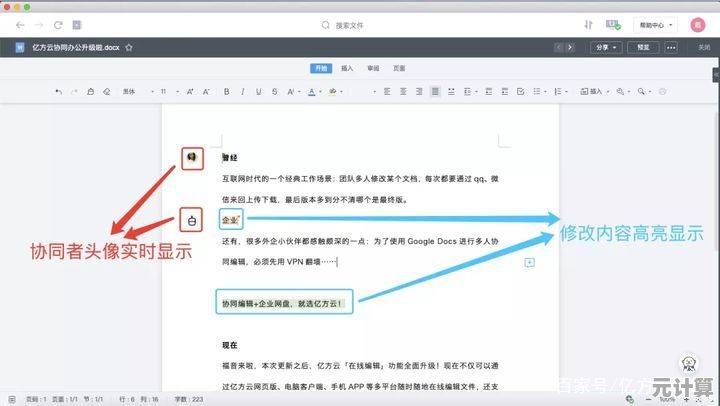
Task: Open the 审阅 tab
Action: click(373, 69)
